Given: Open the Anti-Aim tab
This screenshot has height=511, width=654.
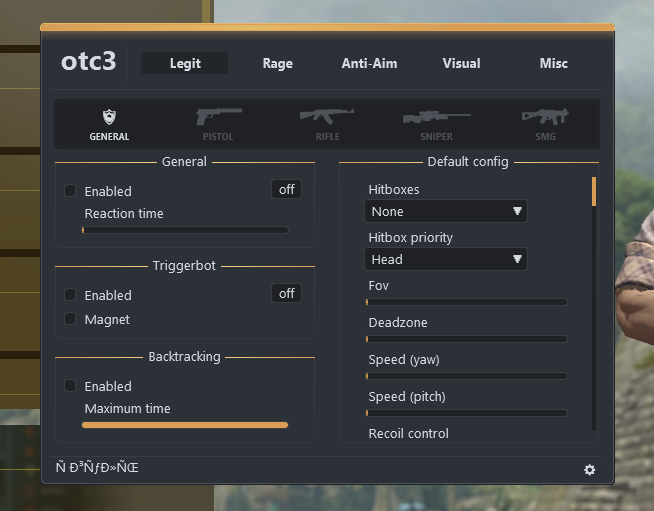Looking at the screenshot, I should (x=370, y=63).
